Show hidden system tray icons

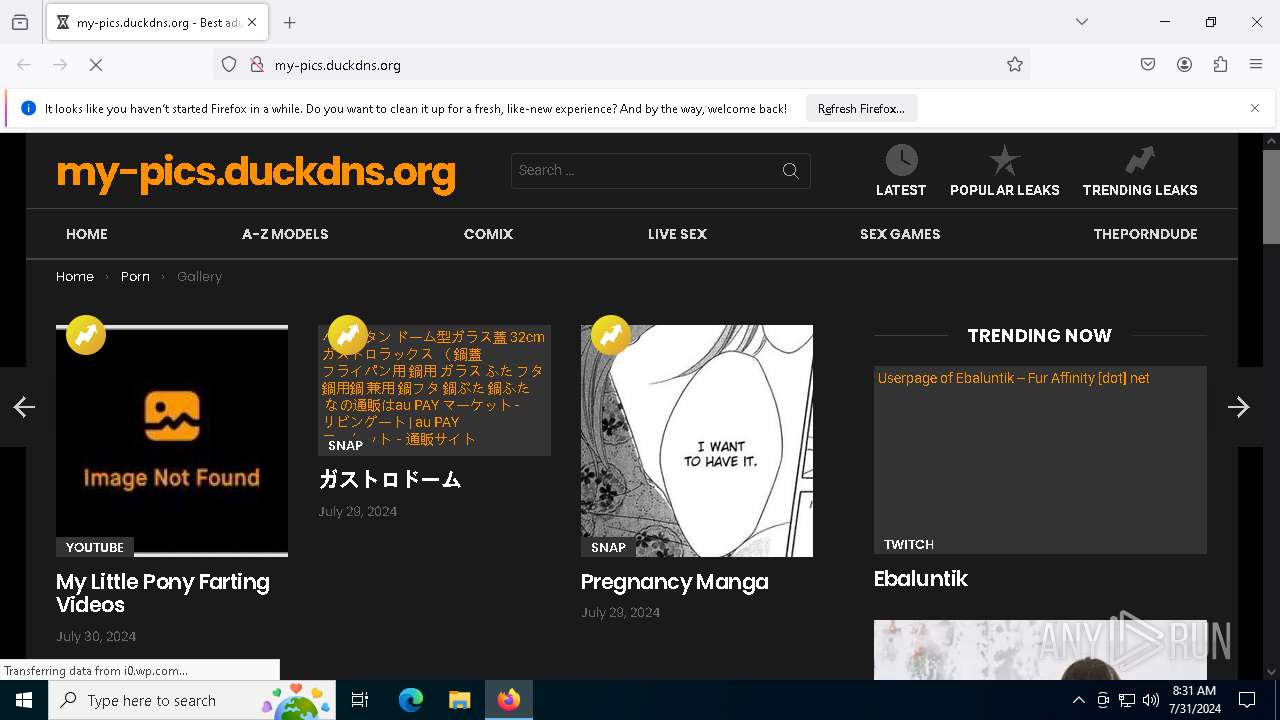[x=1078, y=700]
